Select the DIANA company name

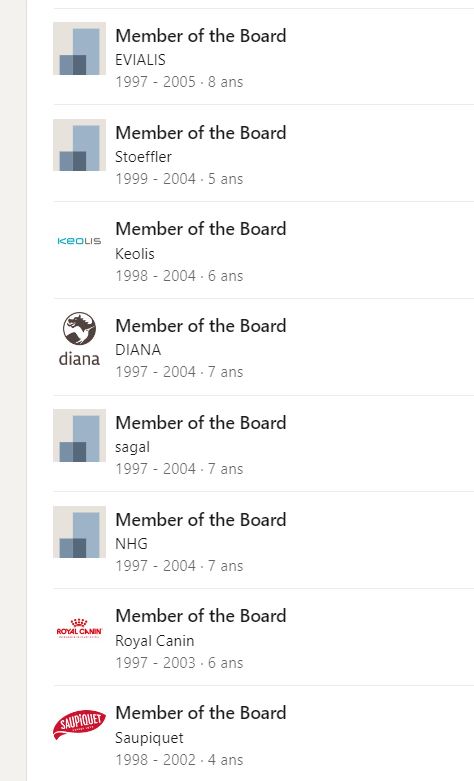coord(138,350)
